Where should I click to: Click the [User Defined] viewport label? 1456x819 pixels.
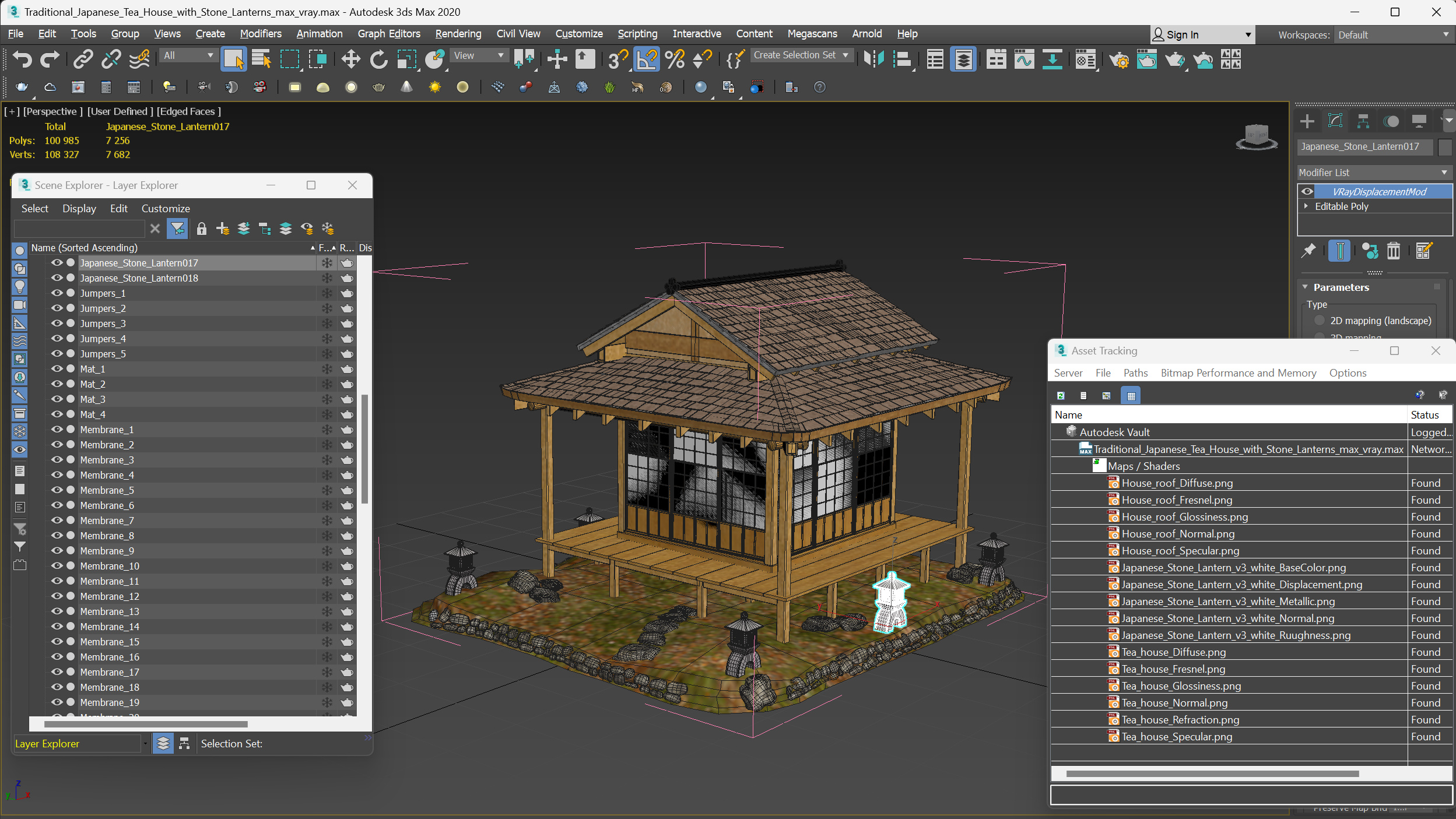120,111
